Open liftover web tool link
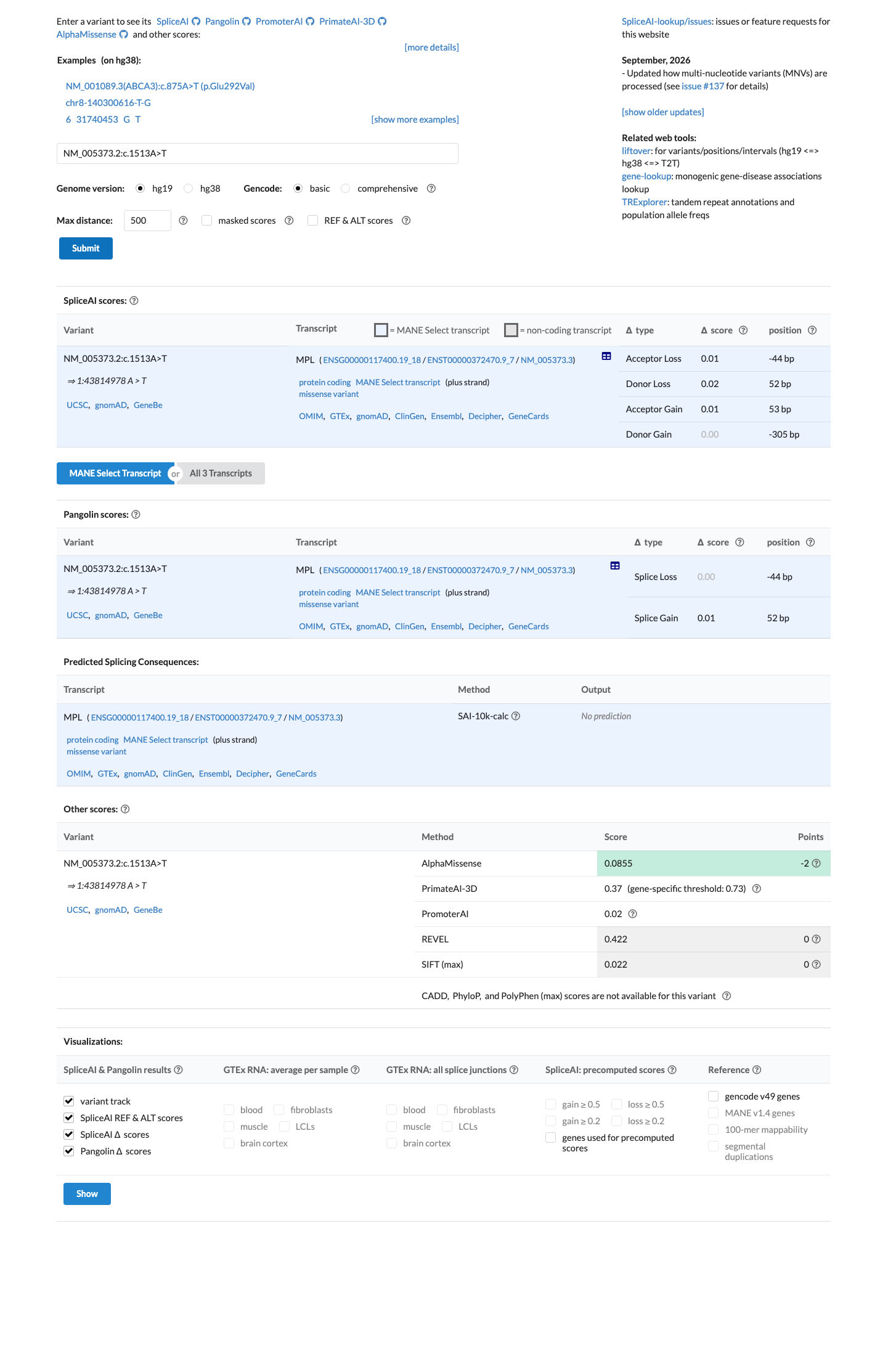The image size is (896, 1356). (636, 151)
